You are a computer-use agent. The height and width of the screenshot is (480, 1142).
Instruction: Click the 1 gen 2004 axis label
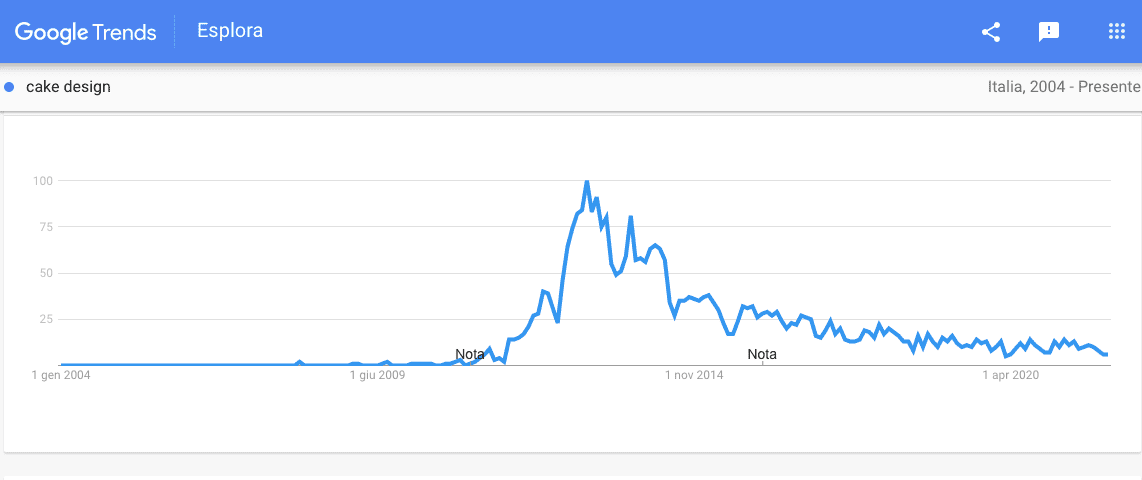[x=62, y=376]
